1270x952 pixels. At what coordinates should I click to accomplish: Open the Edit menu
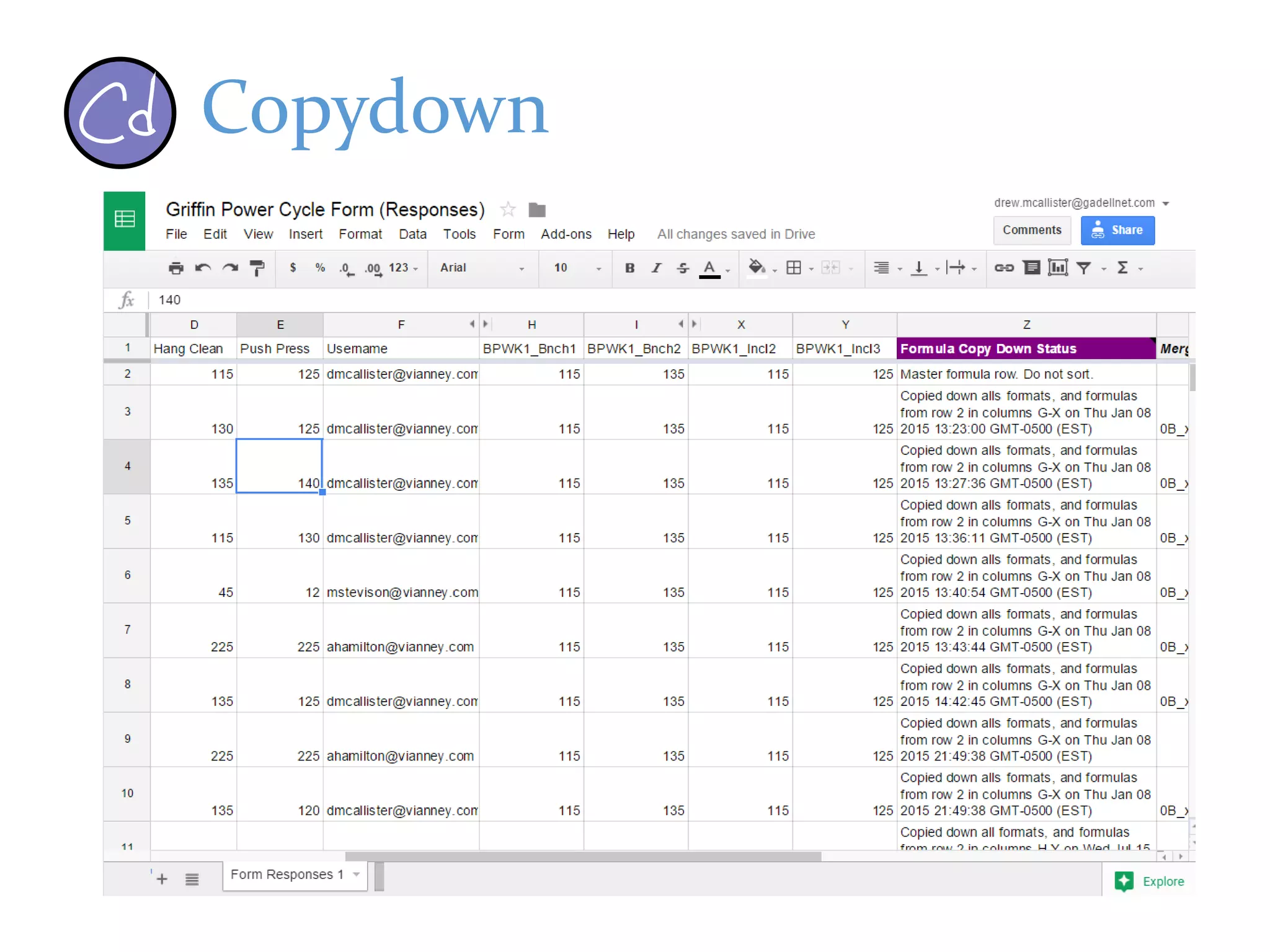pyautogui.click(x=215, y=234)
